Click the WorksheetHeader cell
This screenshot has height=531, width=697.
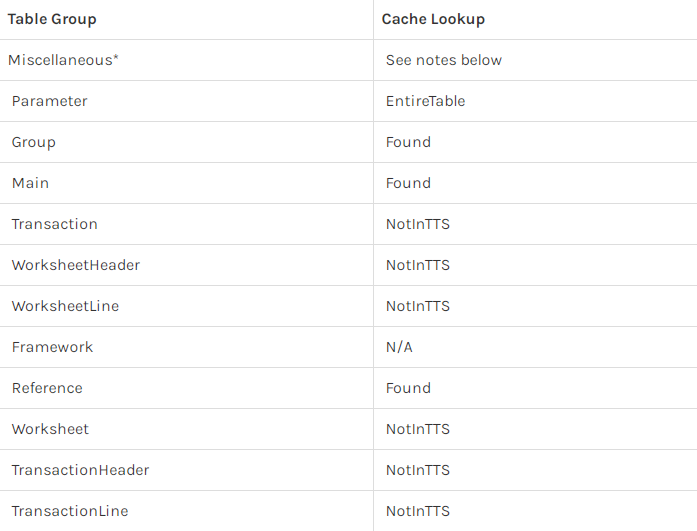coord(76,265)
